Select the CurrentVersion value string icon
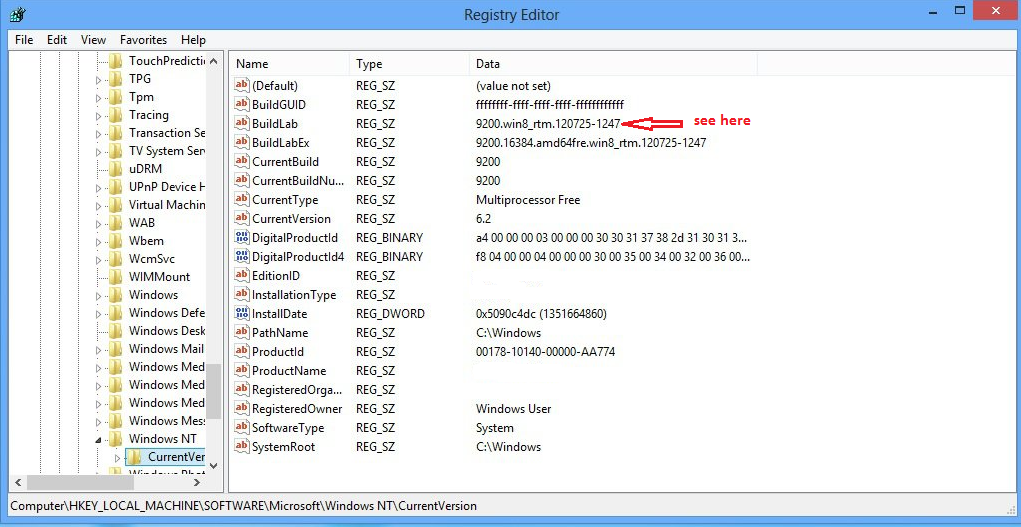This screenshot has height=527, width=1021. (242, 218)
